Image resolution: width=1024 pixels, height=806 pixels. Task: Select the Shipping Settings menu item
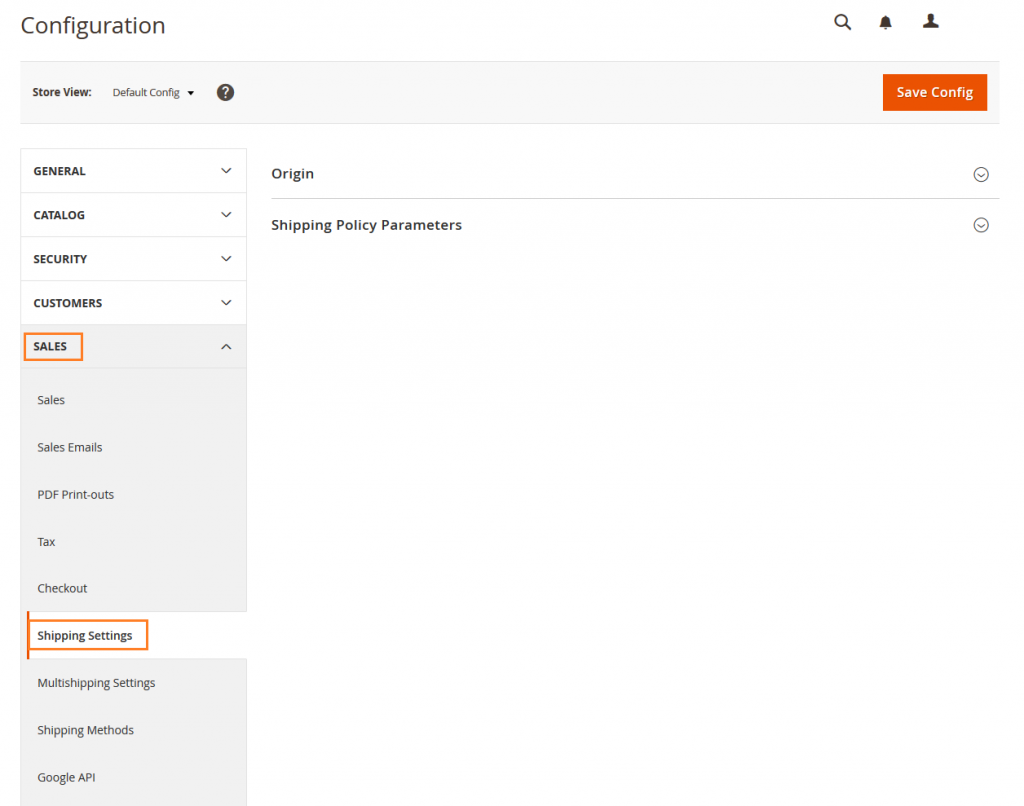(87, 635)
